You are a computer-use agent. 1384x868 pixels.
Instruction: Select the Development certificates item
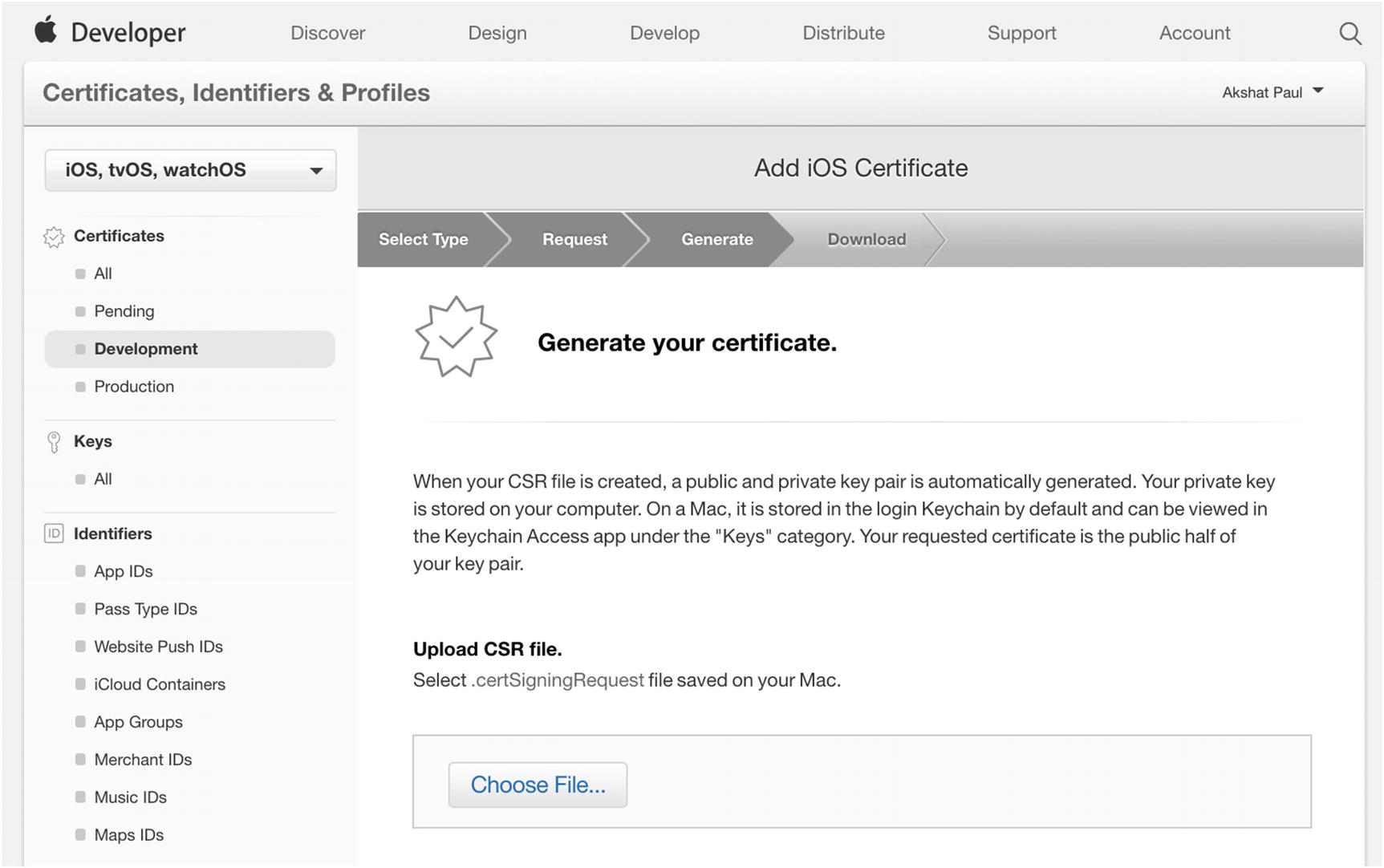pyautogui.click(x=145, y=349)
